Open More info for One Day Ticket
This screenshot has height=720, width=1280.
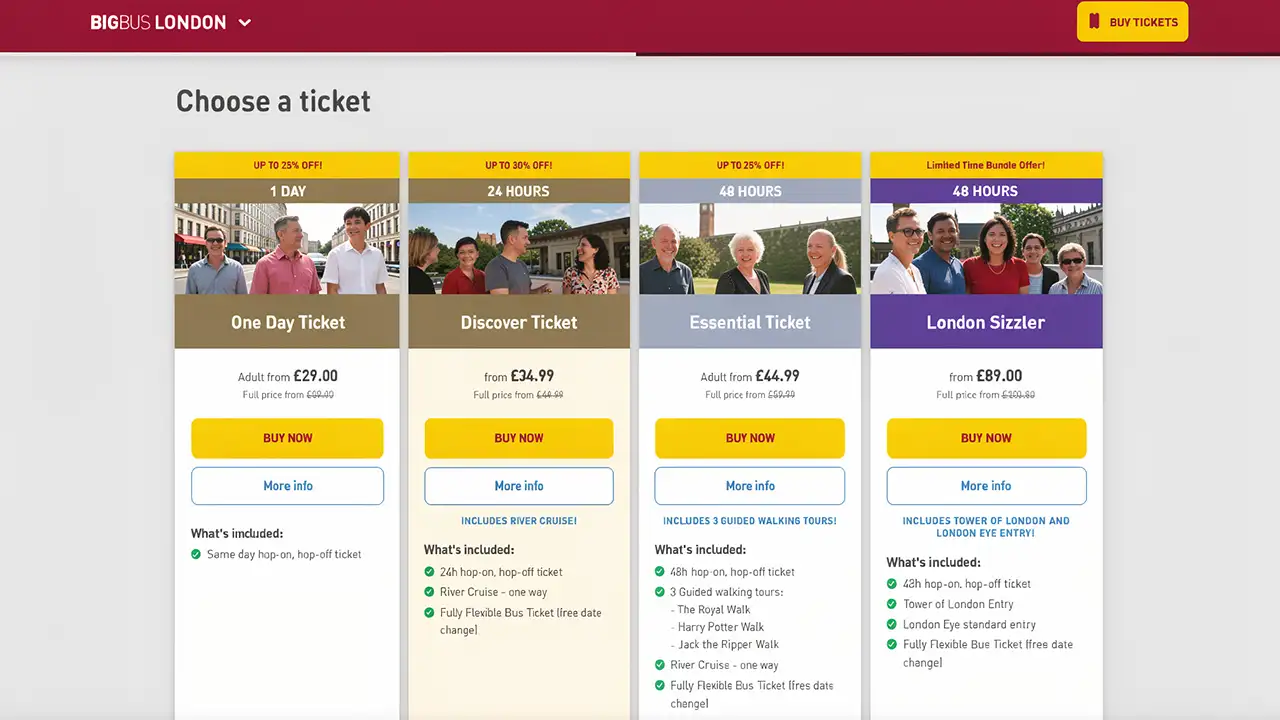(287, 486)
